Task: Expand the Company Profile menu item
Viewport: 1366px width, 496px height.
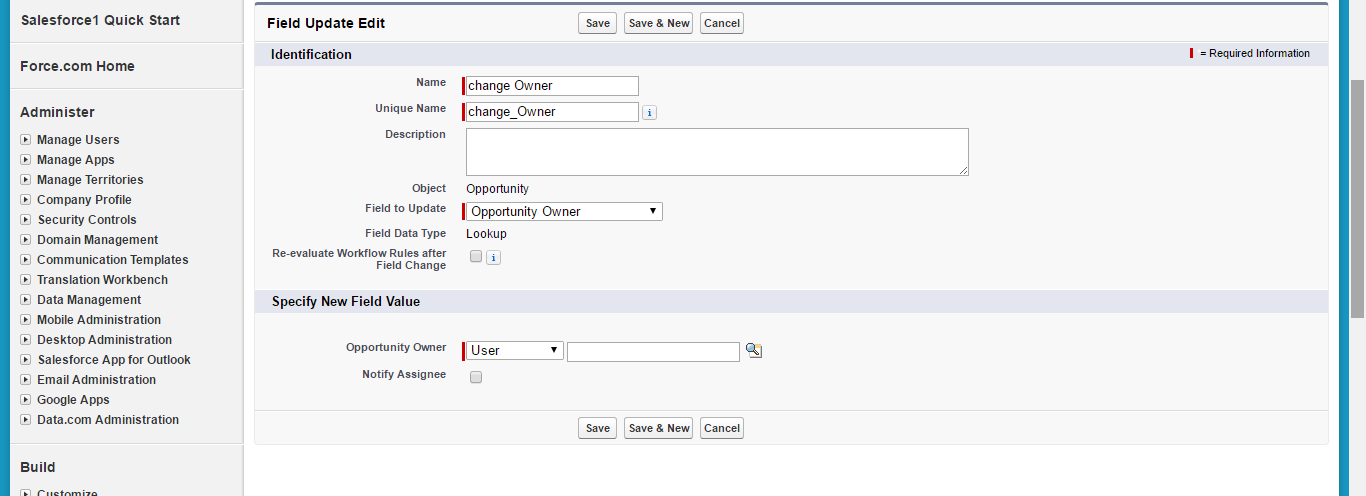Action: pos(84,200)
